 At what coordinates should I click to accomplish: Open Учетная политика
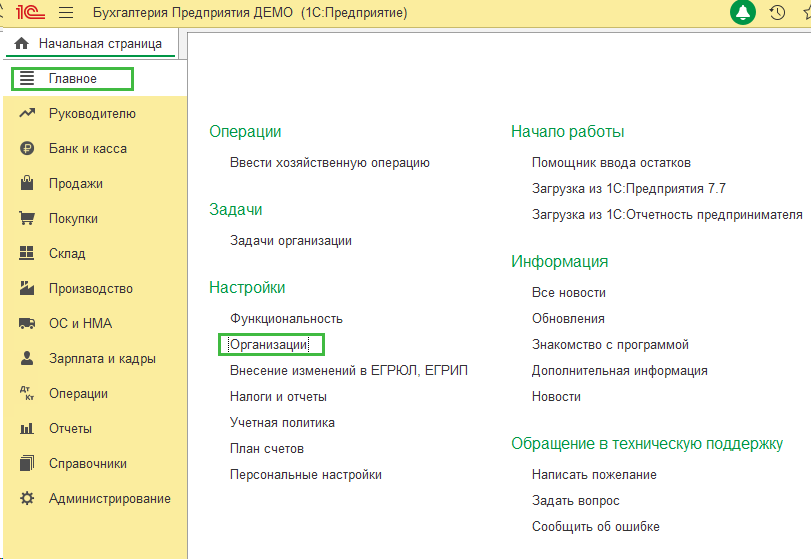pos(282,422)
